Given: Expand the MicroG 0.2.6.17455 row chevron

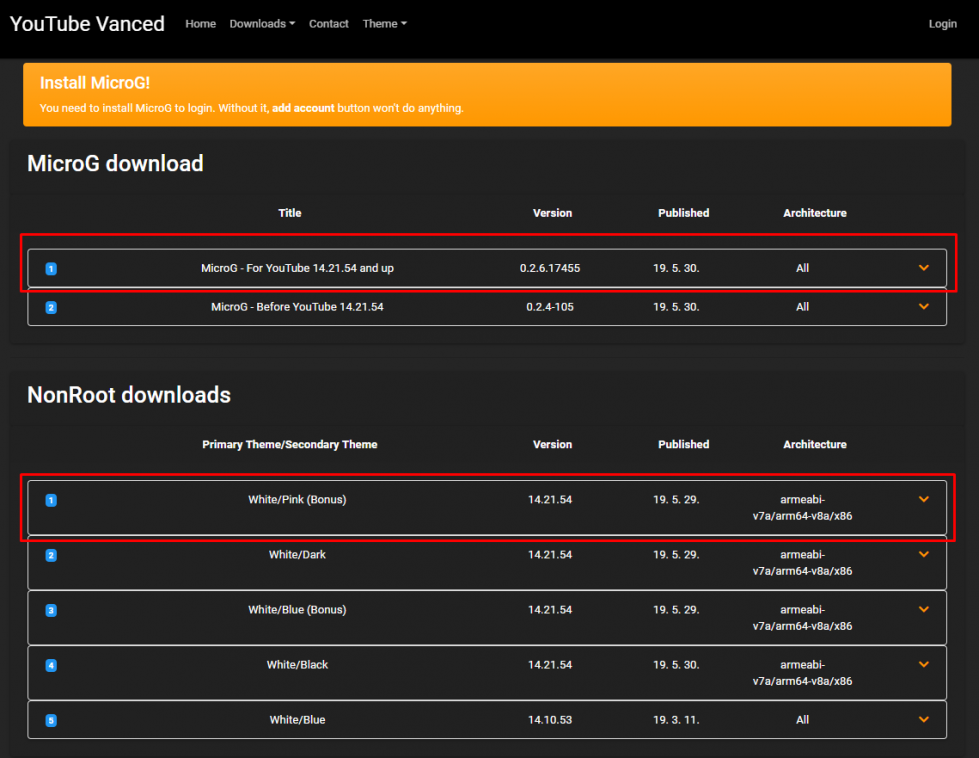Looking at the screenshot, I should point(923,268).
